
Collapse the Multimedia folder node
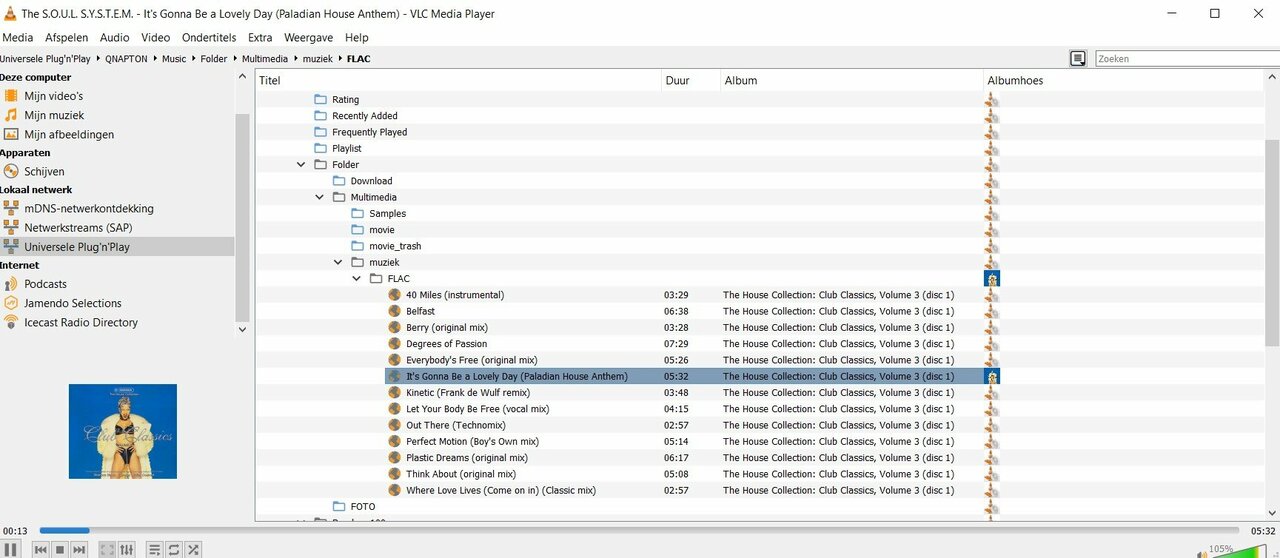pos(320,197)
